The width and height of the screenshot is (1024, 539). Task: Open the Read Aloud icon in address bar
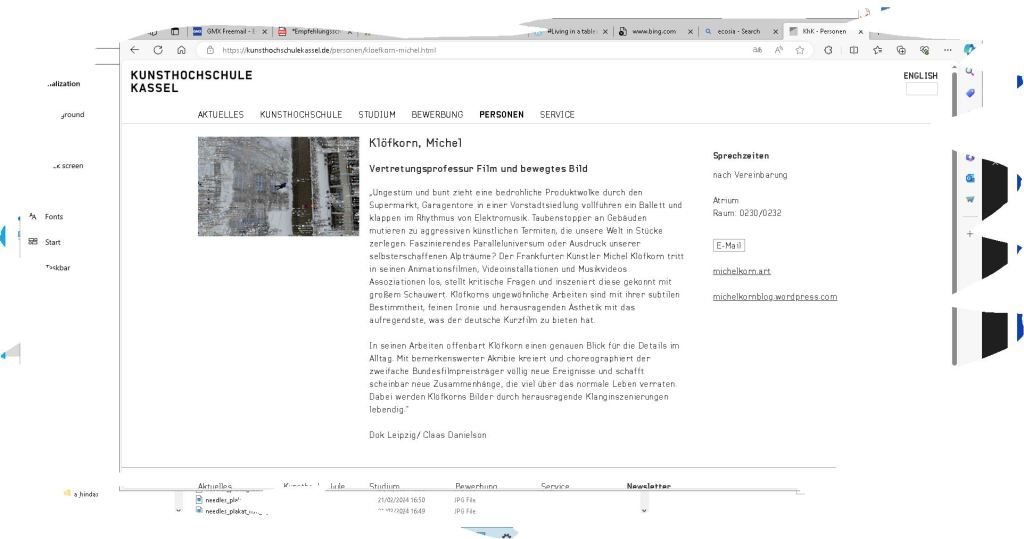click(x=779, y=50)
